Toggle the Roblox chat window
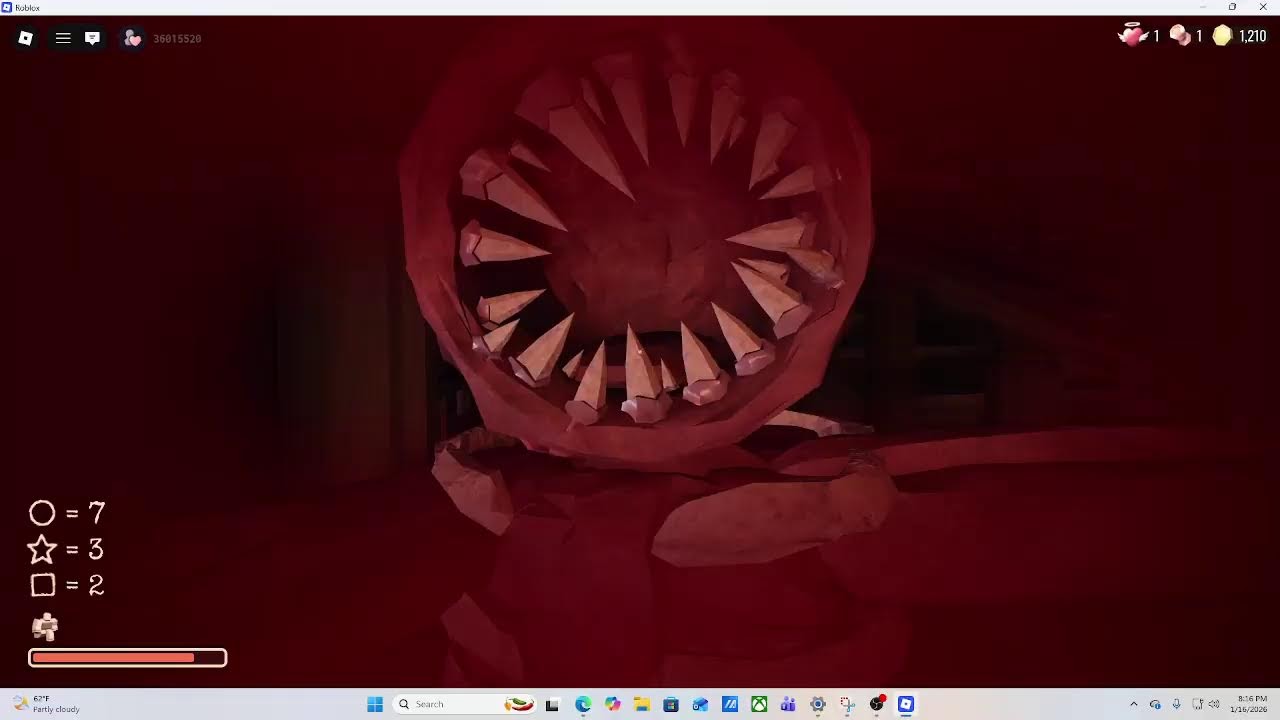1280x720 pixels. point(92,38)
